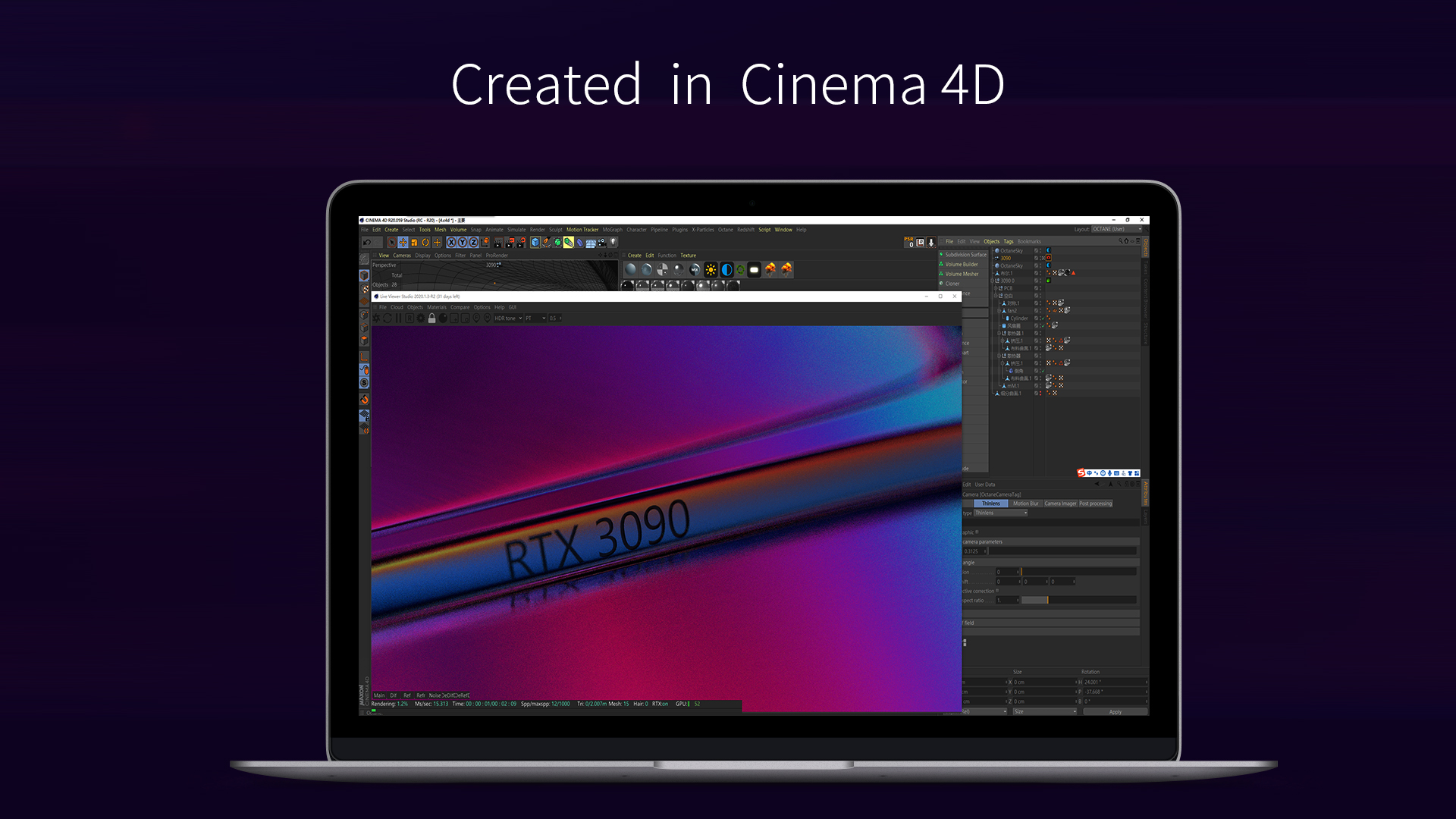Click the Subdivision Surface button
This screenshot has height=819, width=1456.
[964, 255]
